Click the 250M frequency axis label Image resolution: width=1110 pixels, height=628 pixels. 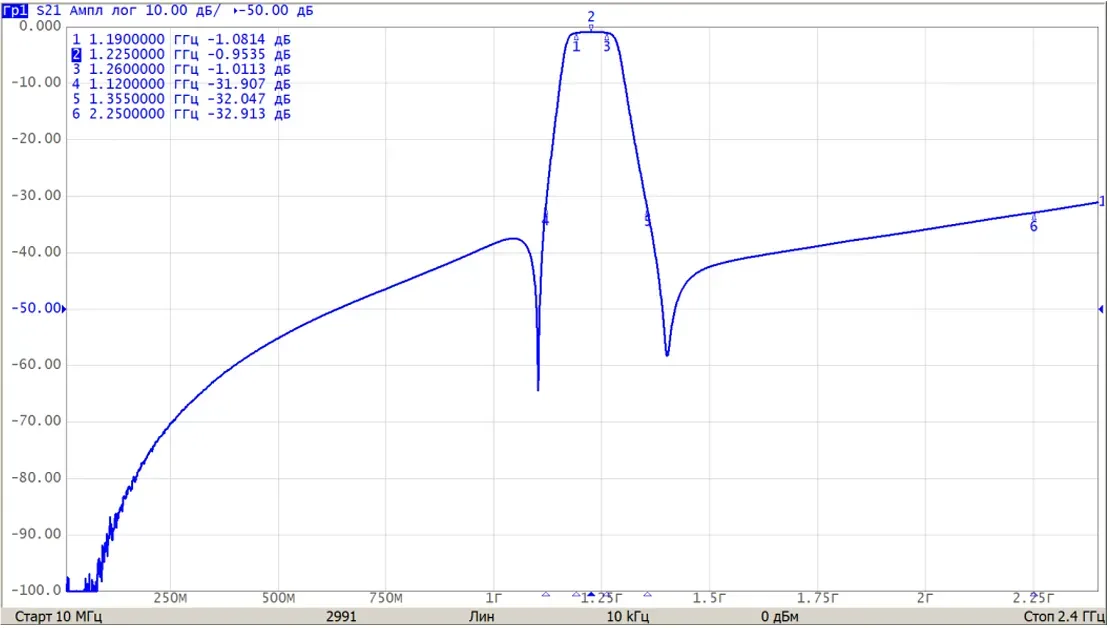[171, 599]
